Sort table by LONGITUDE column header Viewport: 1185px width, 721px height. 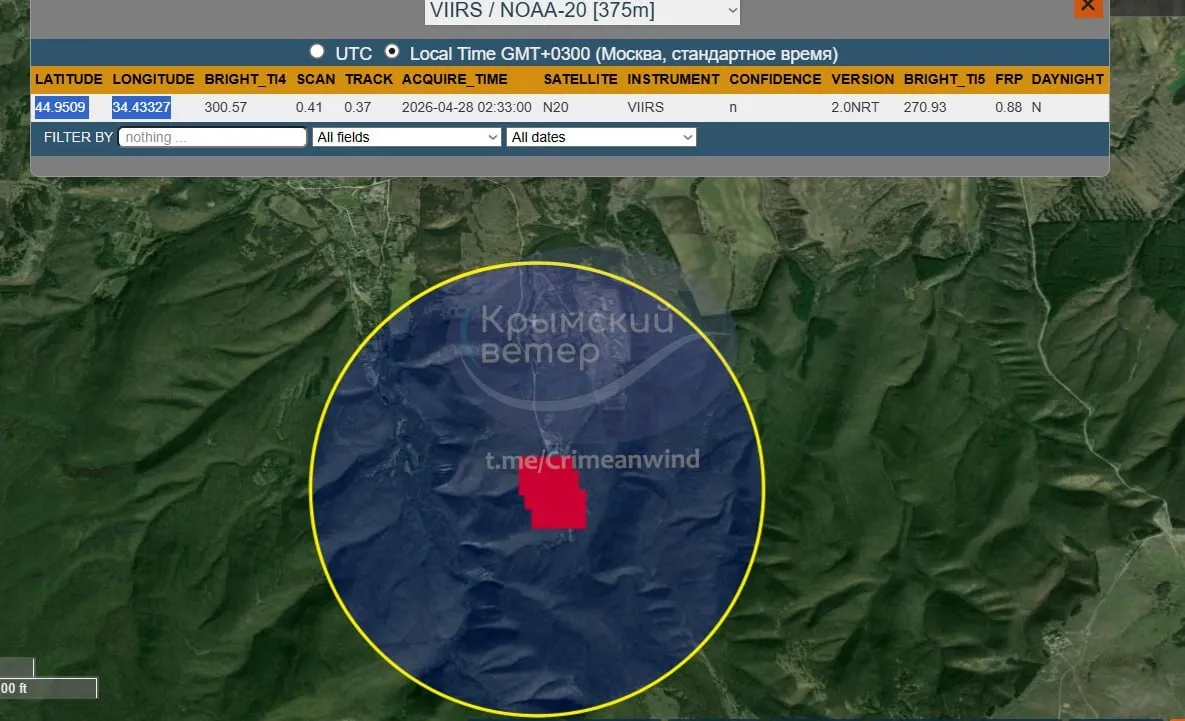(x=153, y=79)
